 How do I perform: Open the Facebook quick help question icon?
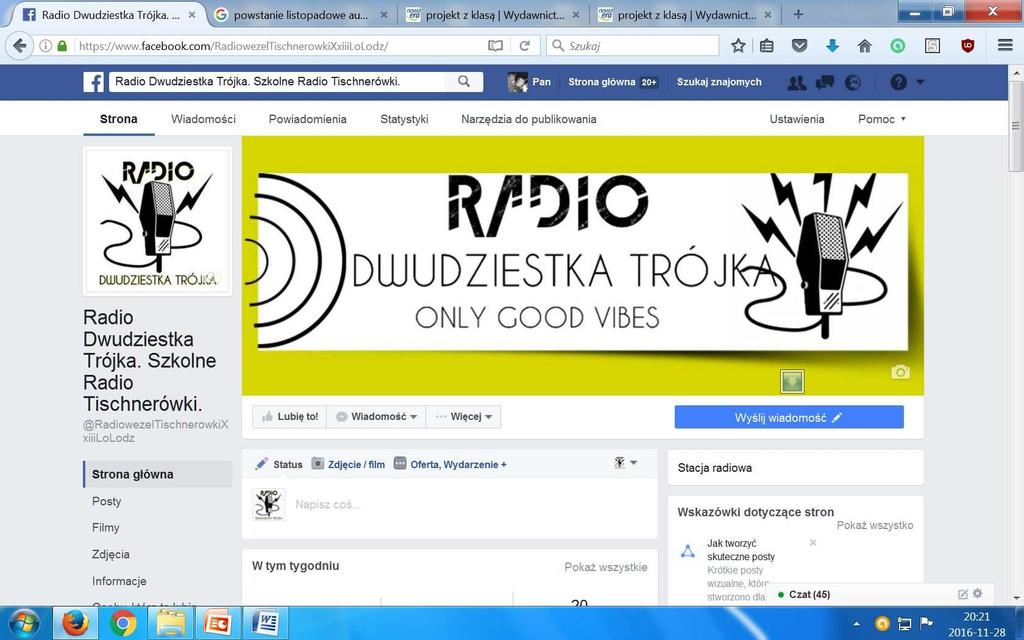click(899, 82)
